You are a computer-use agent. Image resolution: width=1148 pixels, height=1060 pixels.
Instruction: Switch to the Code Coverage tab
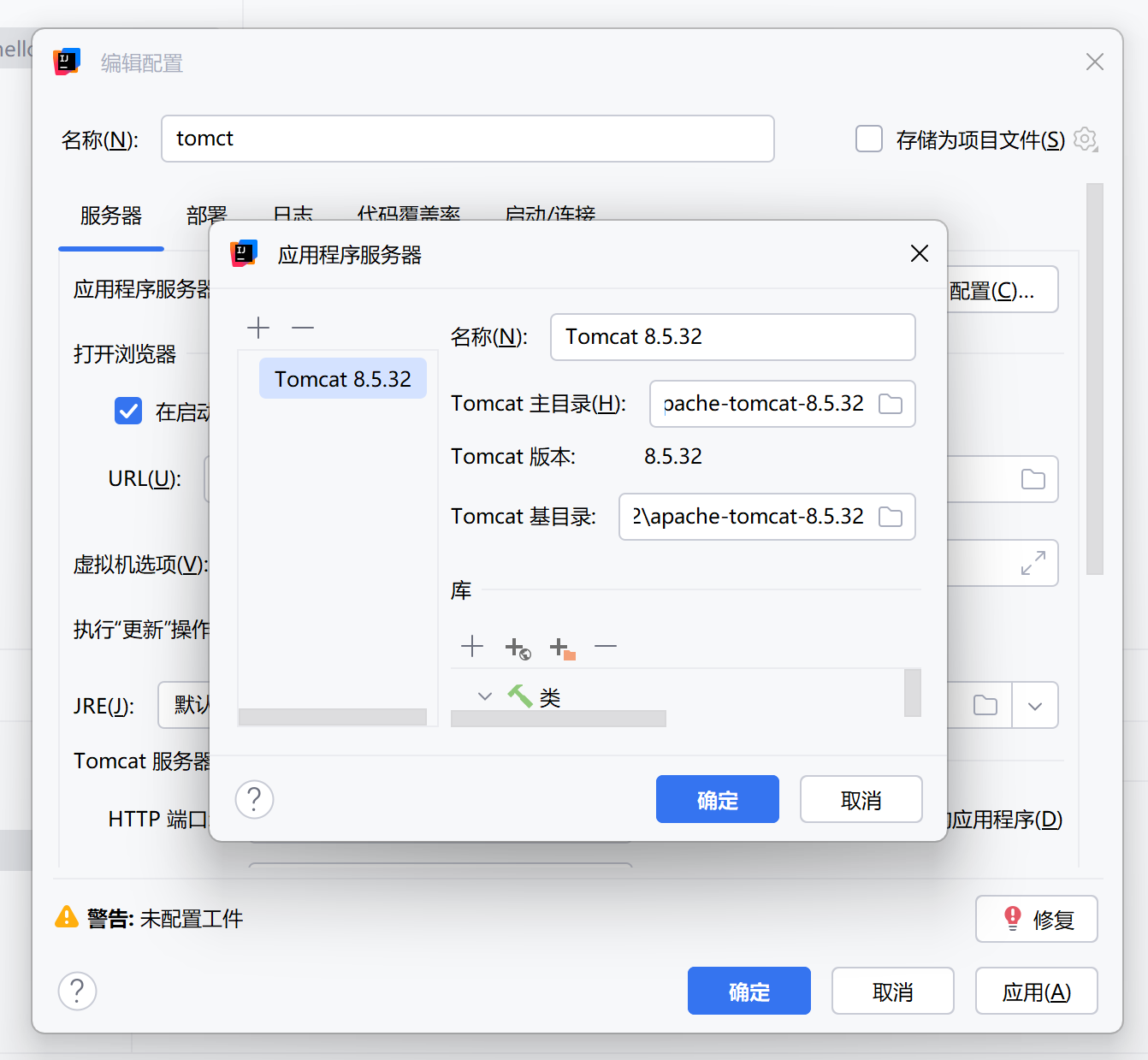coord(409,214)
